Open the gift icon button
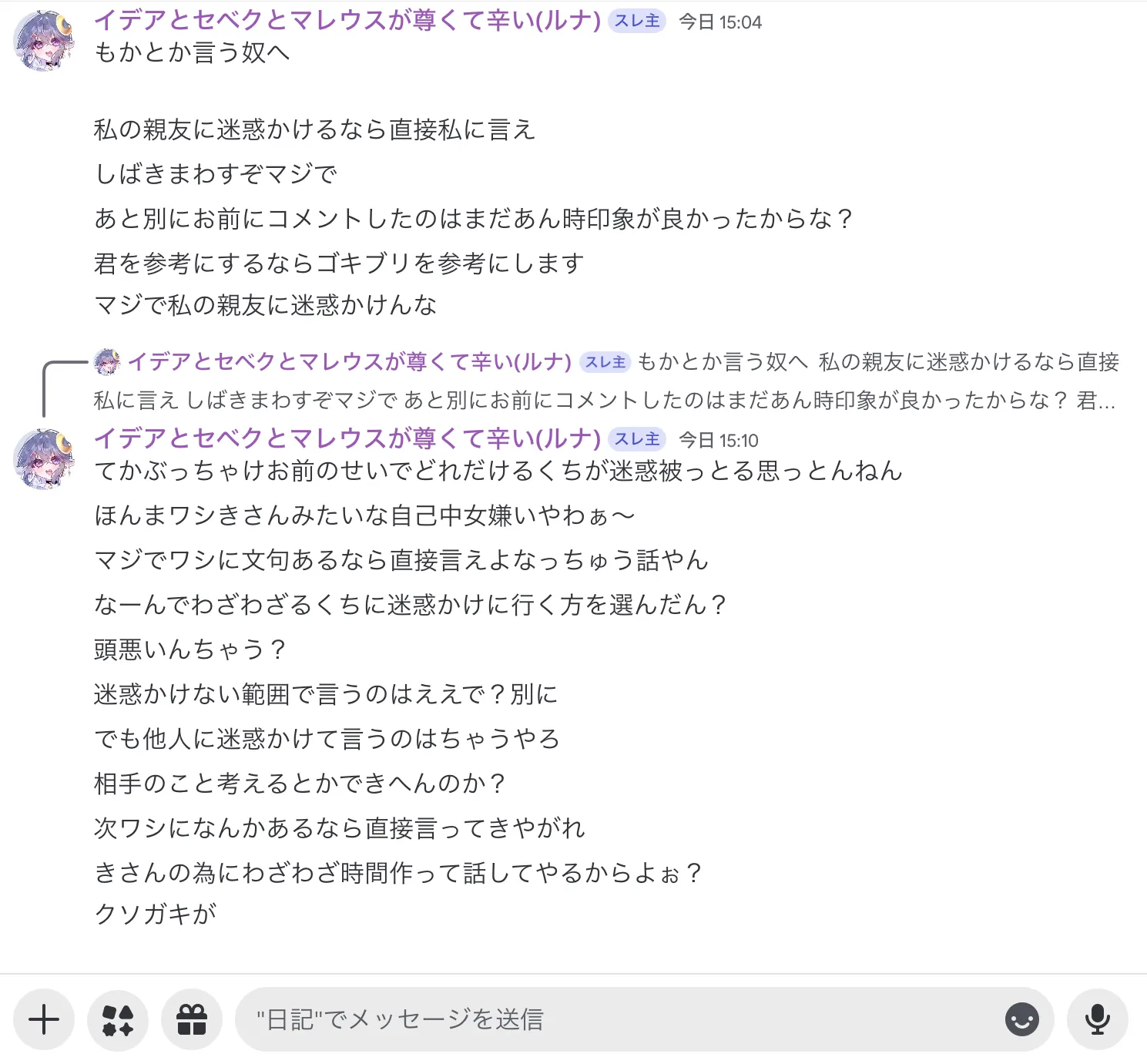The width and height of the screenshot is (1147, 1064). coord(192,1019)
